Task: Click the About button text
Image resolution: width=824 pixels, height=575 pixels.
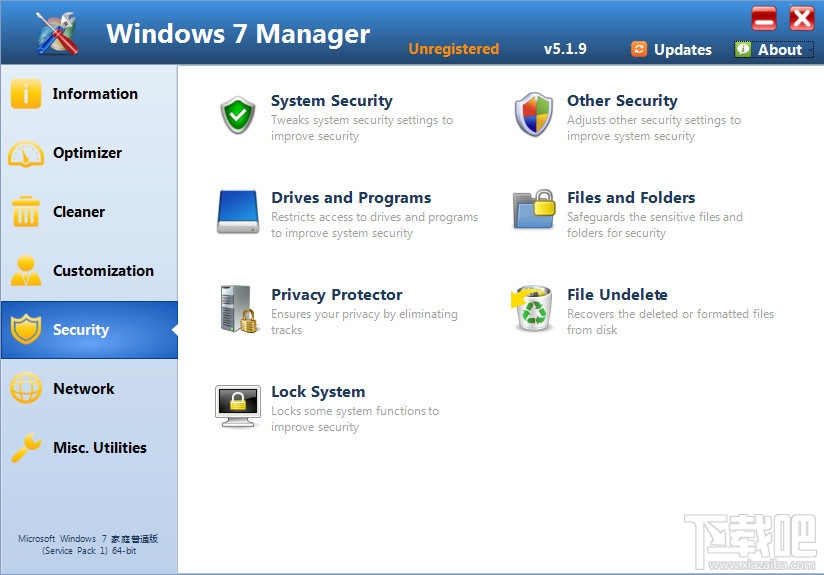Action: [x=780, y=49]
